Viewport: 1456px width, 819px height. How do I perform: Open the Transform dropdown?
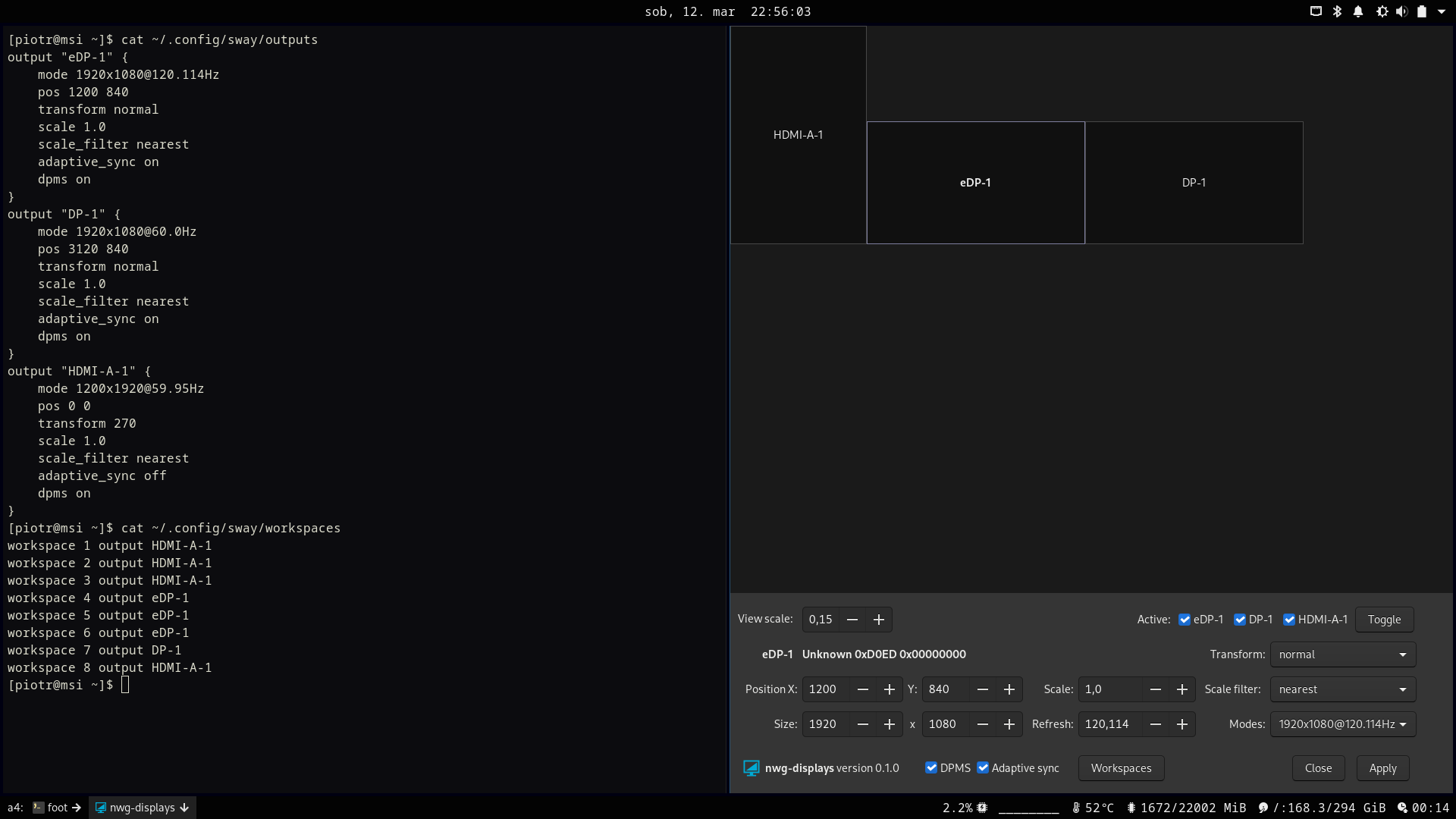click(x=1342, y=654)
